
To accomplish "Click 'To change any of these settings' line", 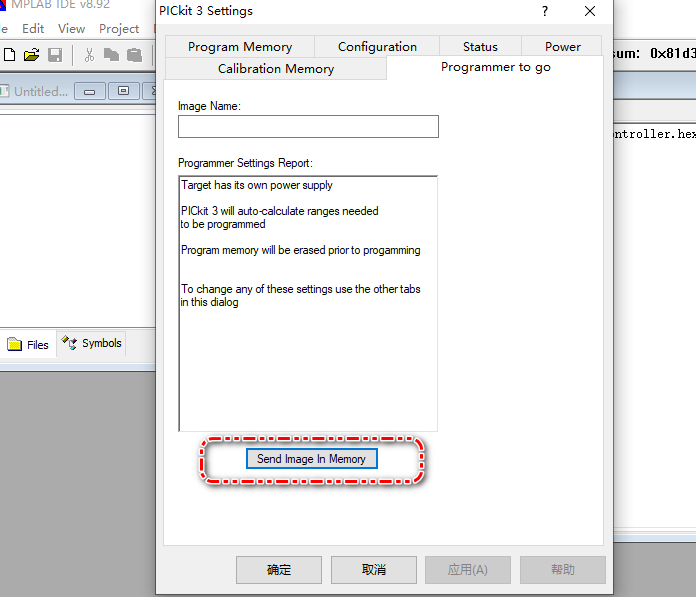I will pyautogui.click(x=301, y=289).
